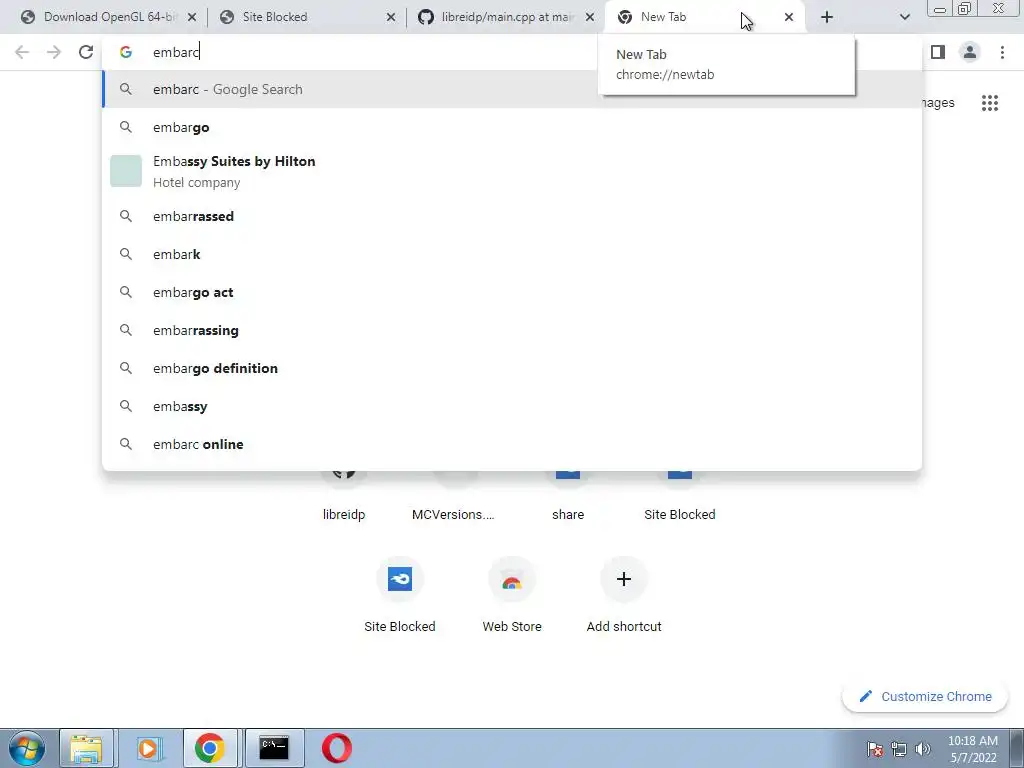Open the taskbar clock showing 10:18 AM

click(972, 749)
